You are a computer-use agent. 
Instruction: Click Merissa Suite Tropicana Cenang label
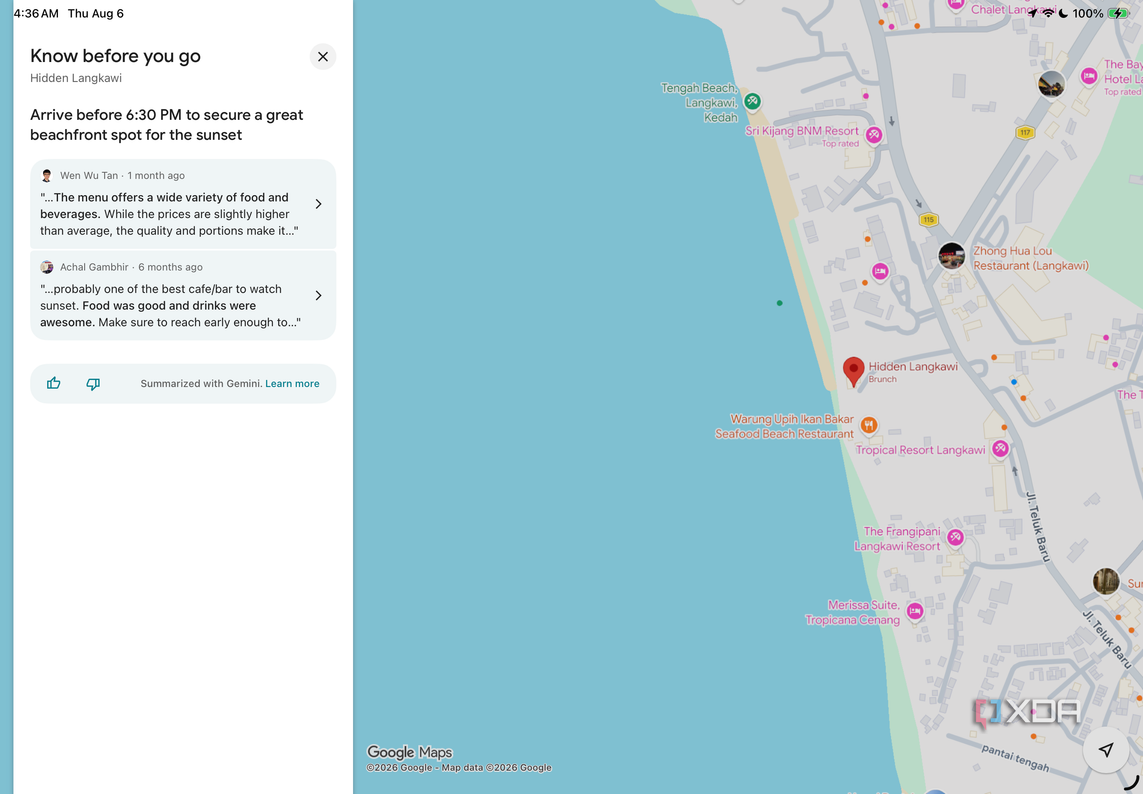coord(852,612)
